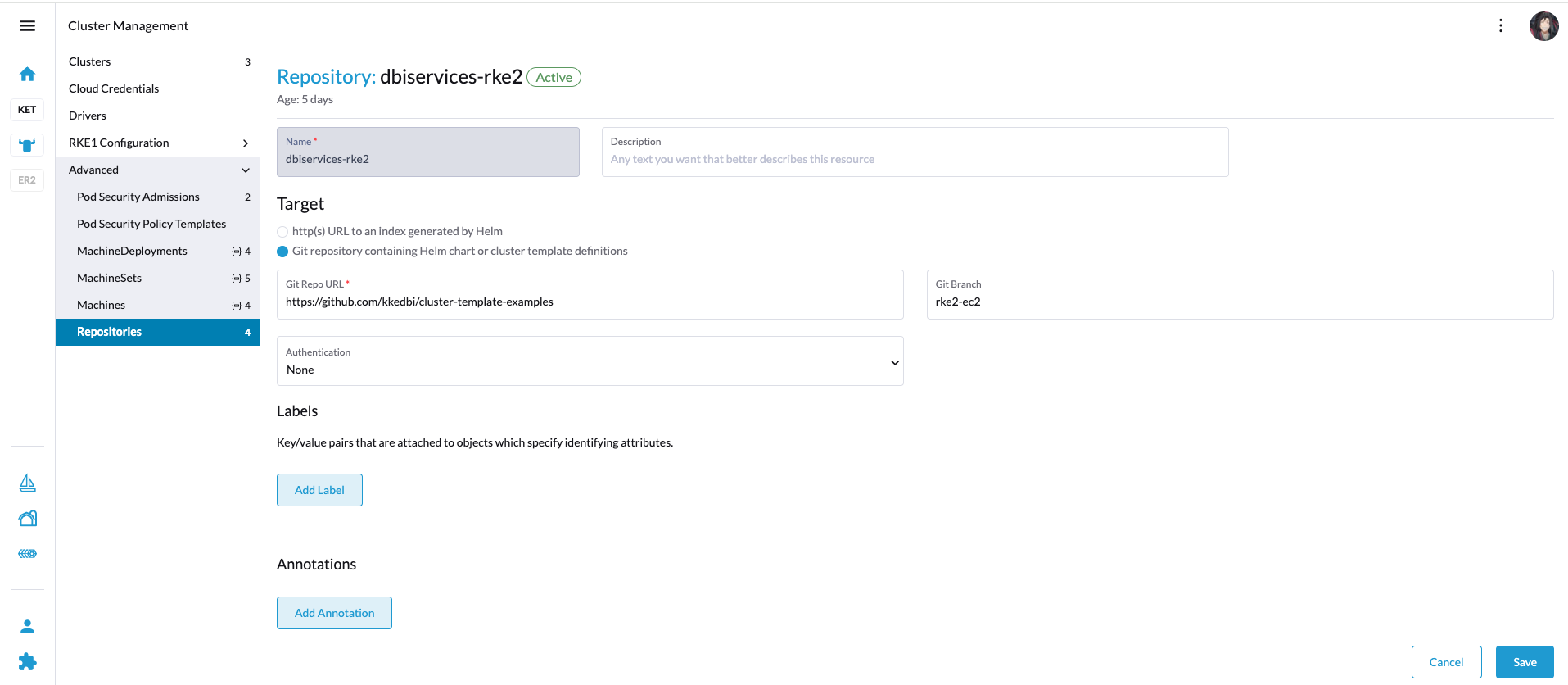
Task: Open Cluster Management barn icon
Action: [27, 519]
